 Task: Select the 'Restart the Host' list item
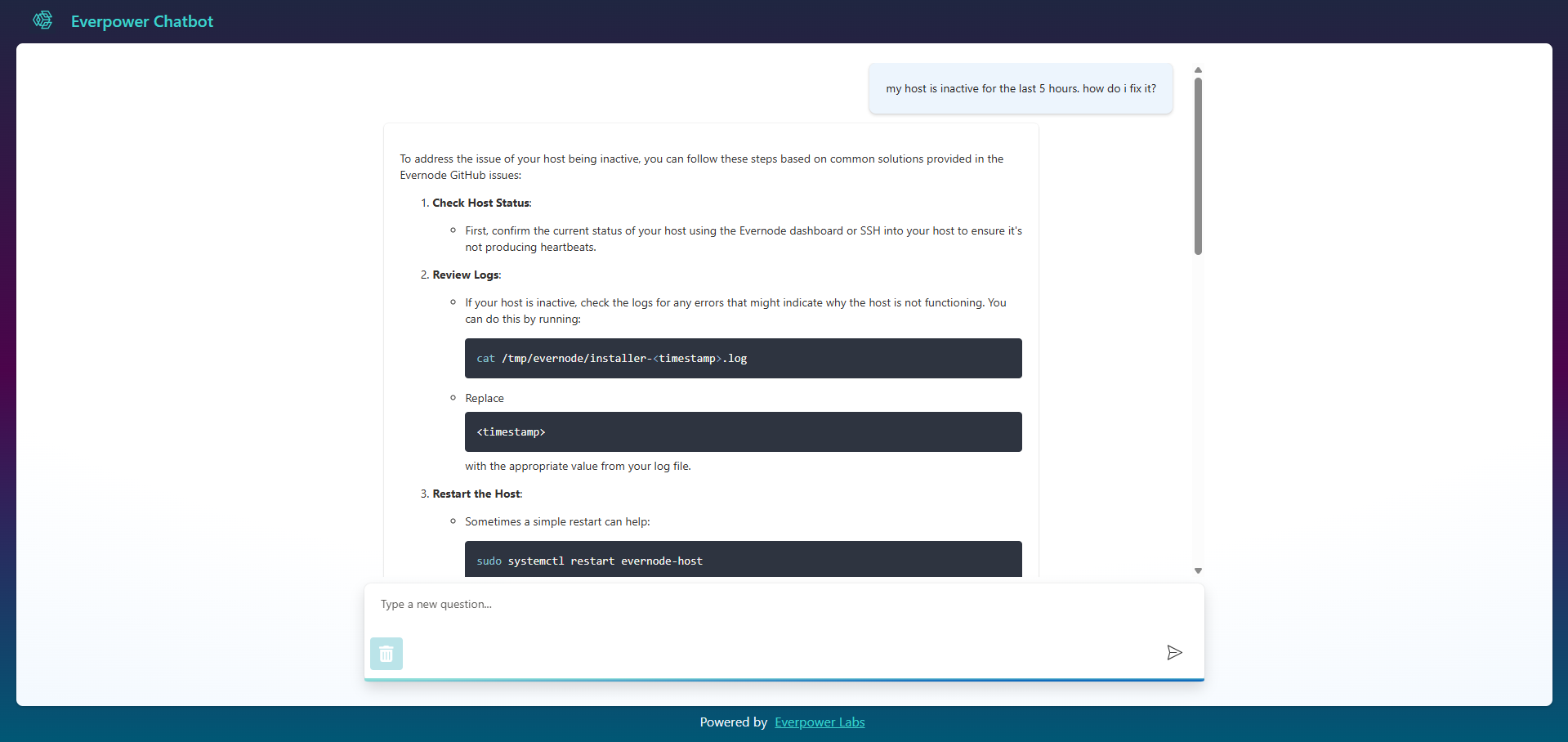tap(476, 494)
